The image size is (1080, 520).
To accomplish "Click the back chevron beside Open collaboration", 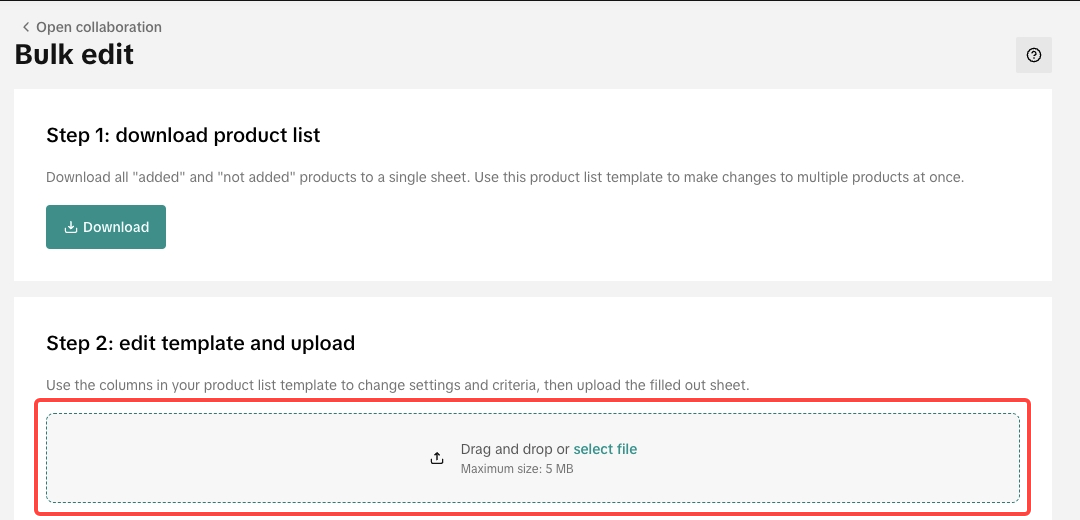I will pyautogui.click(x=26, y=28).
